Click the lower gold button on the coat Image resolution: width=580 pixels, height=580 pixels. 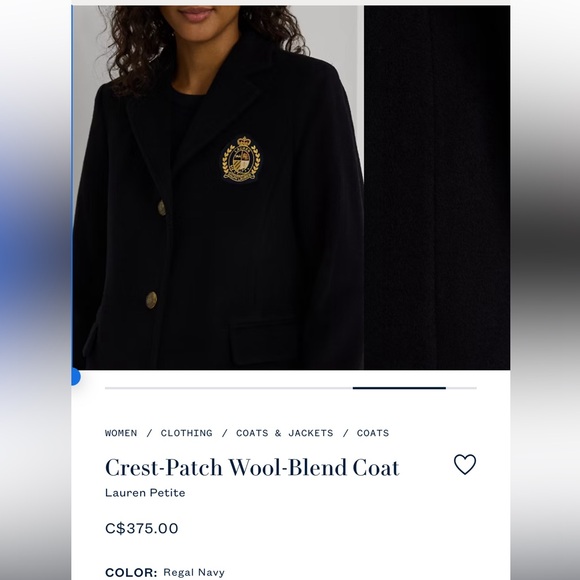[151, 300]
